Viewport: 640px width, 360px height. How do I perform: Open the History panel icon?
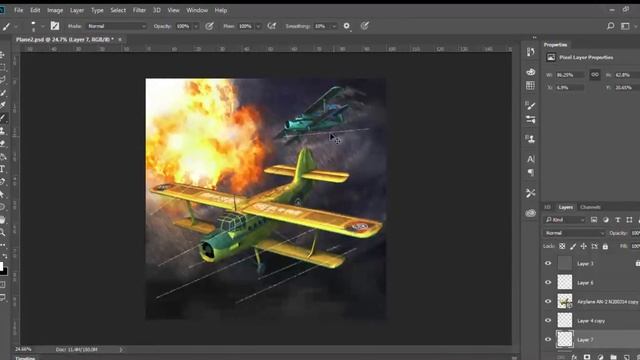[531, 52]
